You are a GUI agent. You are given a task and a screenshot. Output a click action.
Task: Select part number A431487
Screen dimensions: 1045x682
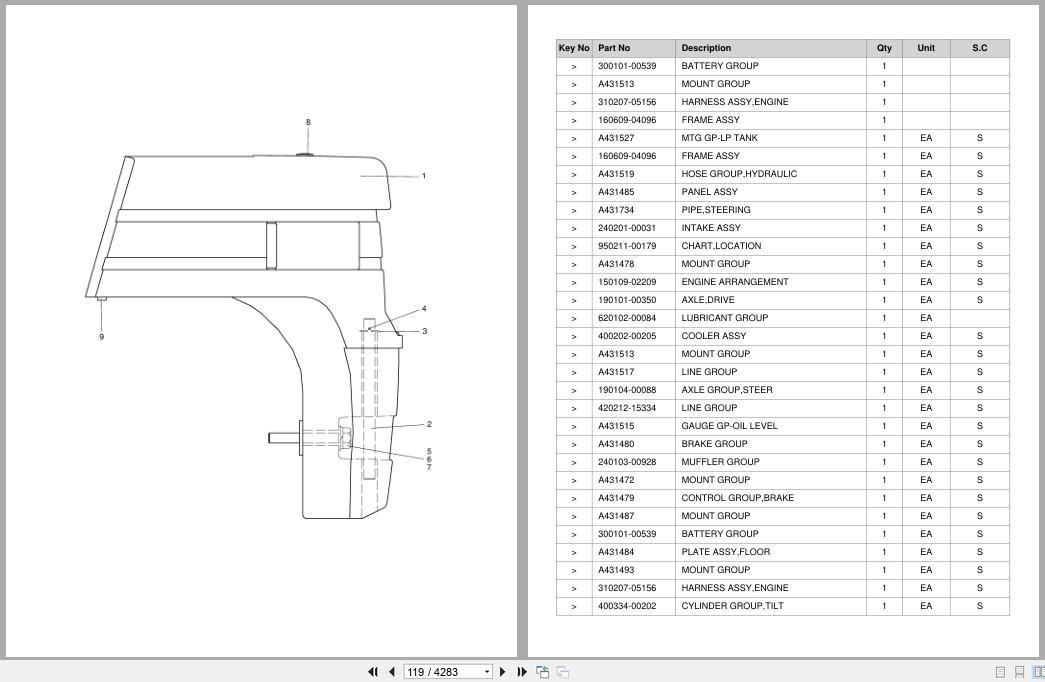pyautogui.click(x=616, y=516)
